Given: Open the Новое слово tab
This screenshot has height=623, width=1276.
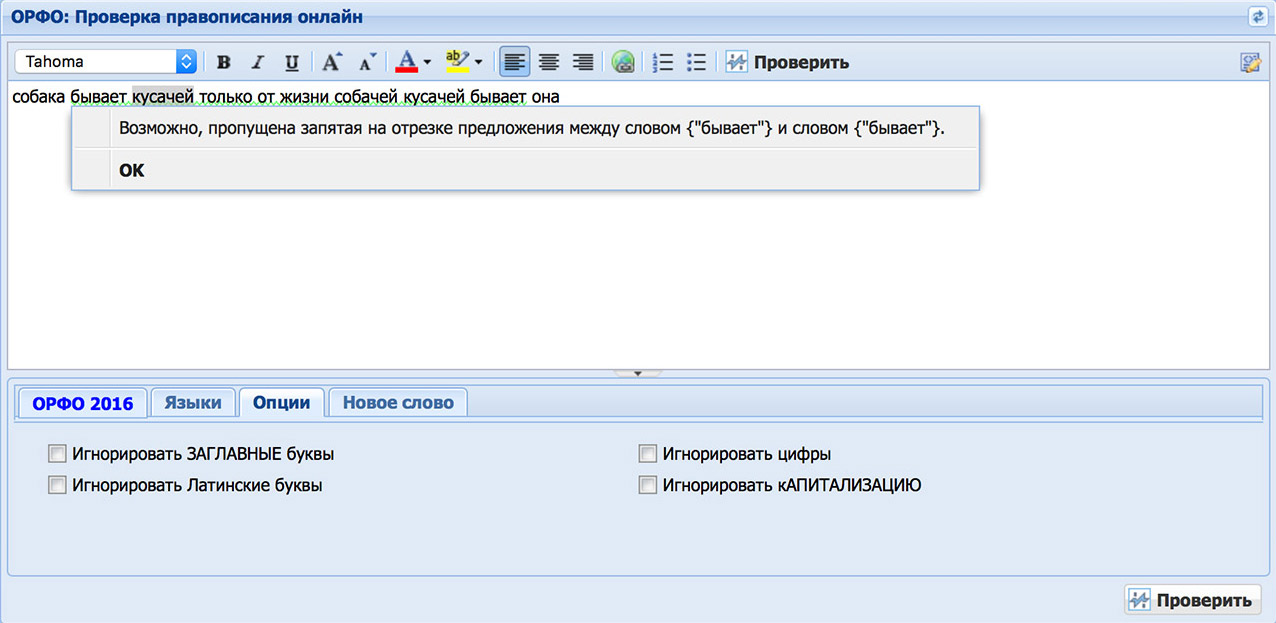Looking at the screenshot, I should coord(398,403).
